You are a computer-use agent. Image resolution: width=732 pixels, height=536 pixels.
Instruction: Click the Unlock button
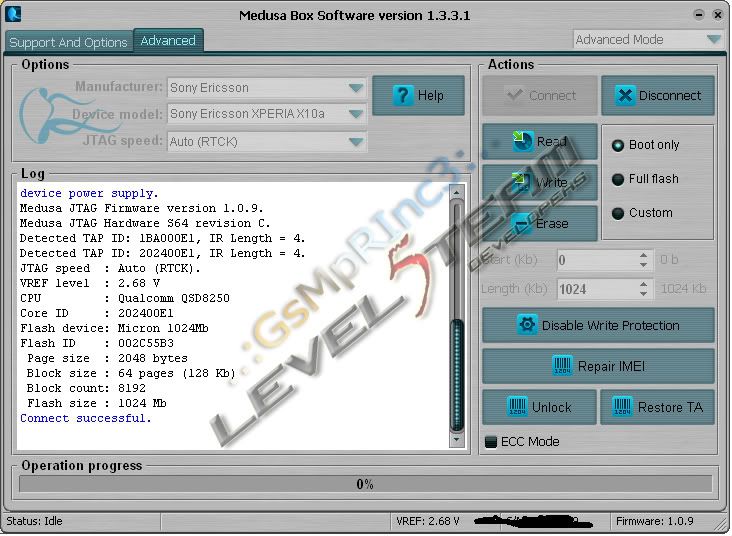point(539,407)
